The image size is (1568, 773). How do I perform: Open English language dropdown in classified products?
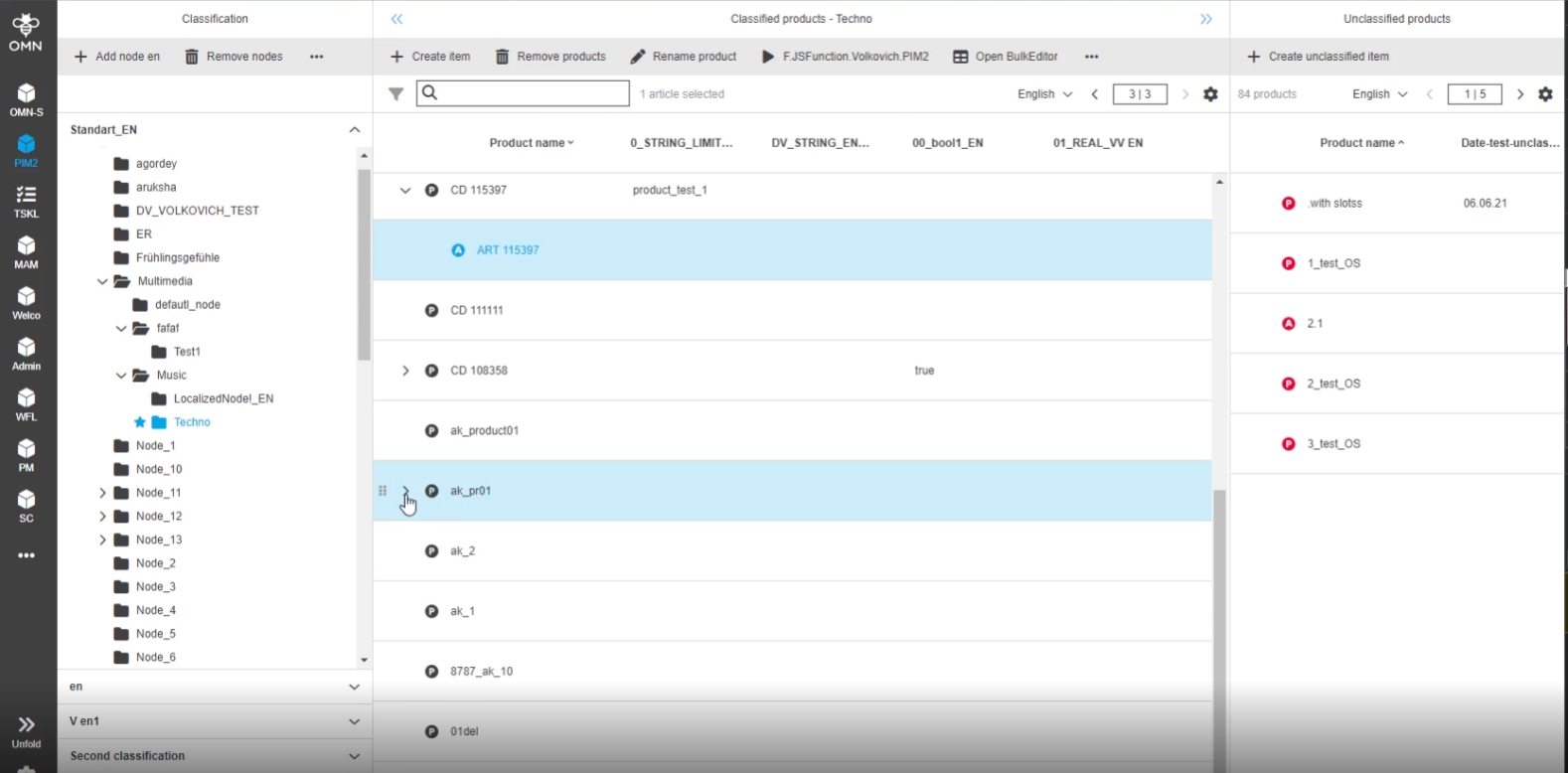(1044, 94)
